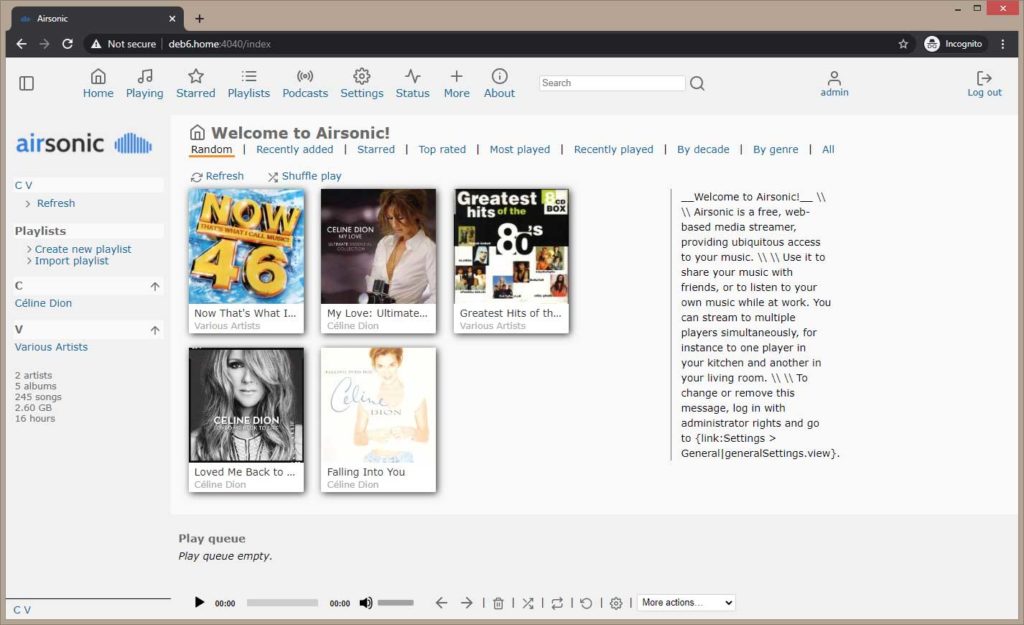
Task: Collapse the V artist index arrow
Action: pos(155,330)
